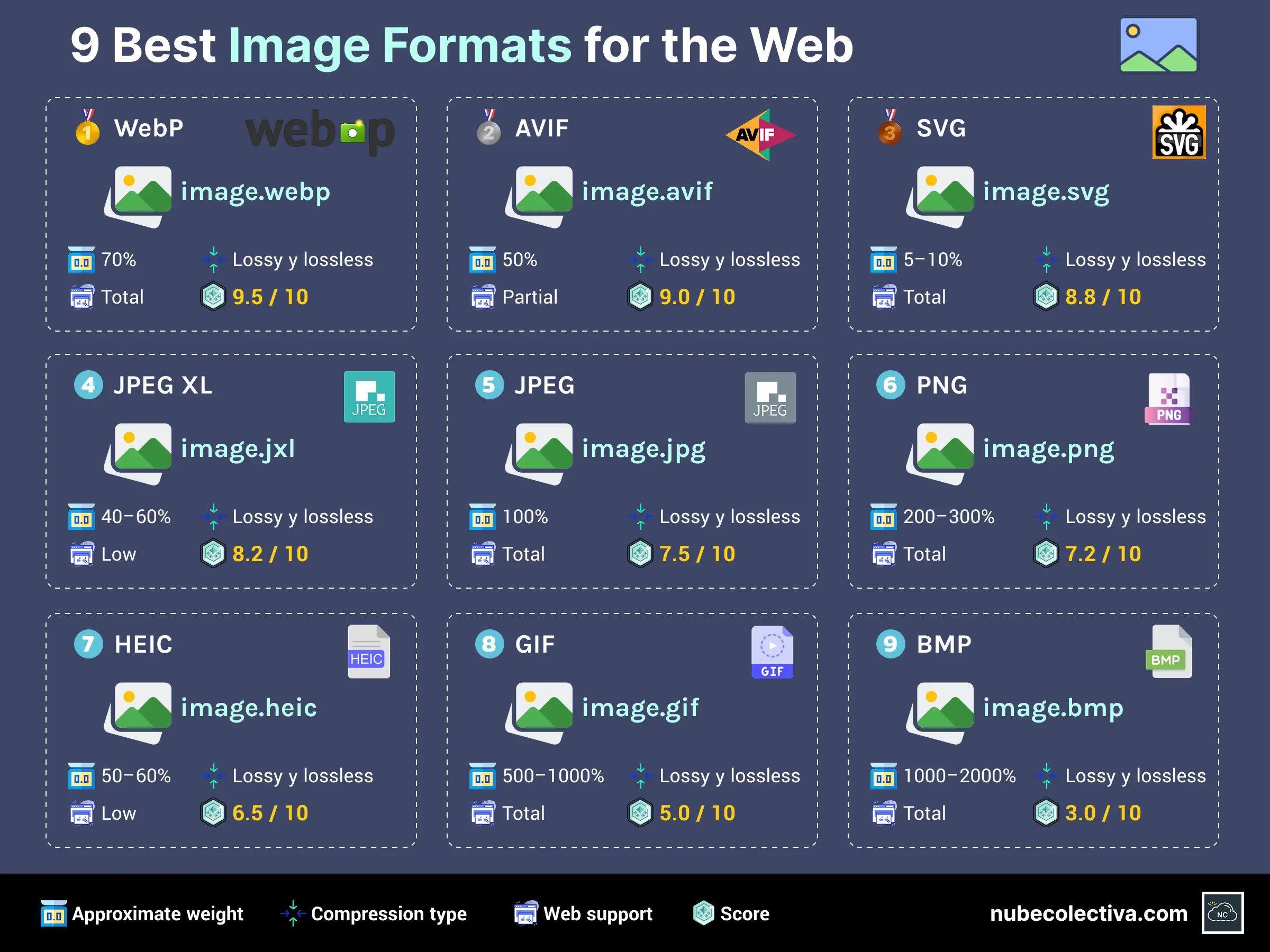
Task: Click the HEIC document icon
Action: point(369,651)
